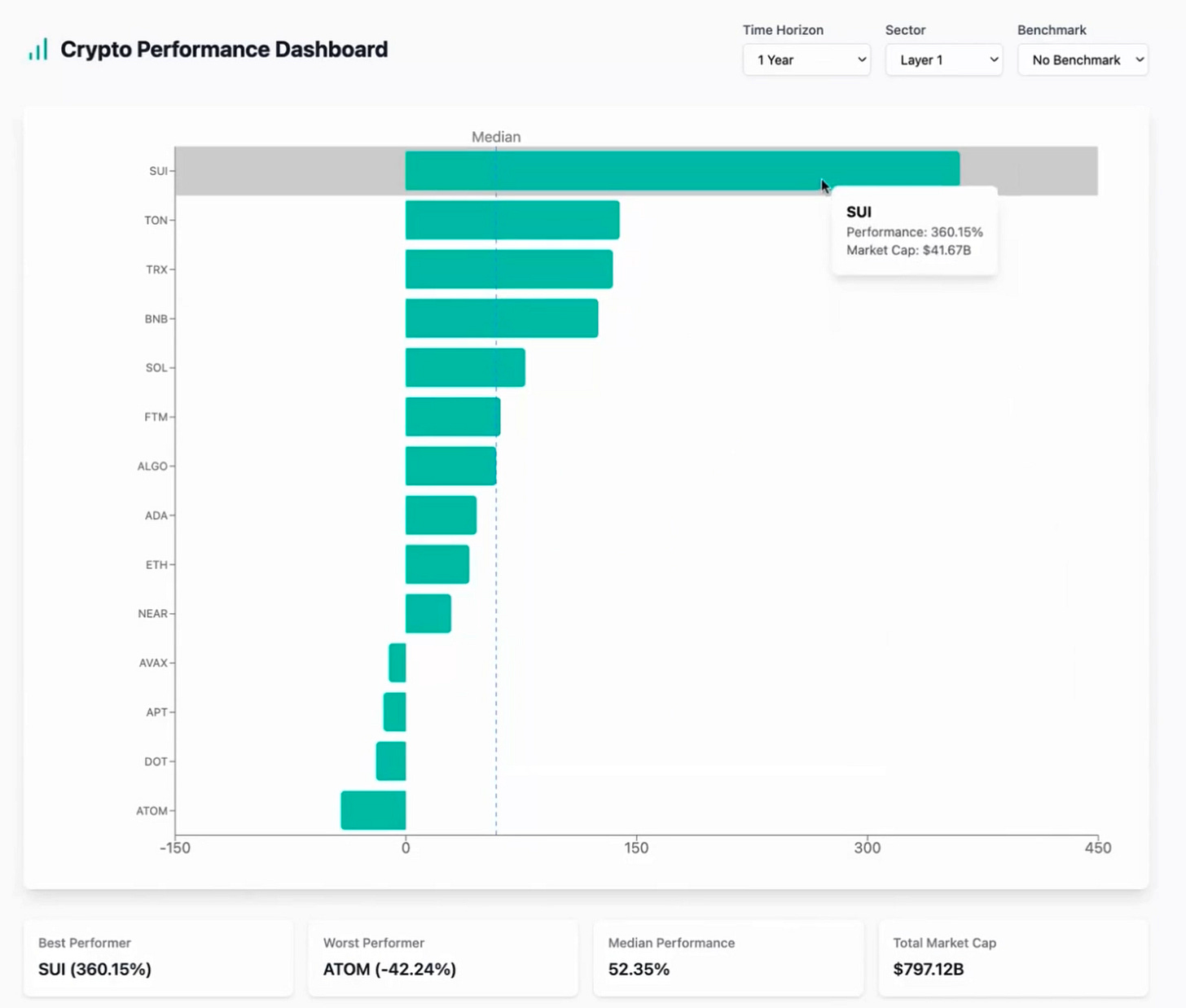Click the TON performance bar
This screenshot has width=1186, height=1008.
[x=512, y=220]
